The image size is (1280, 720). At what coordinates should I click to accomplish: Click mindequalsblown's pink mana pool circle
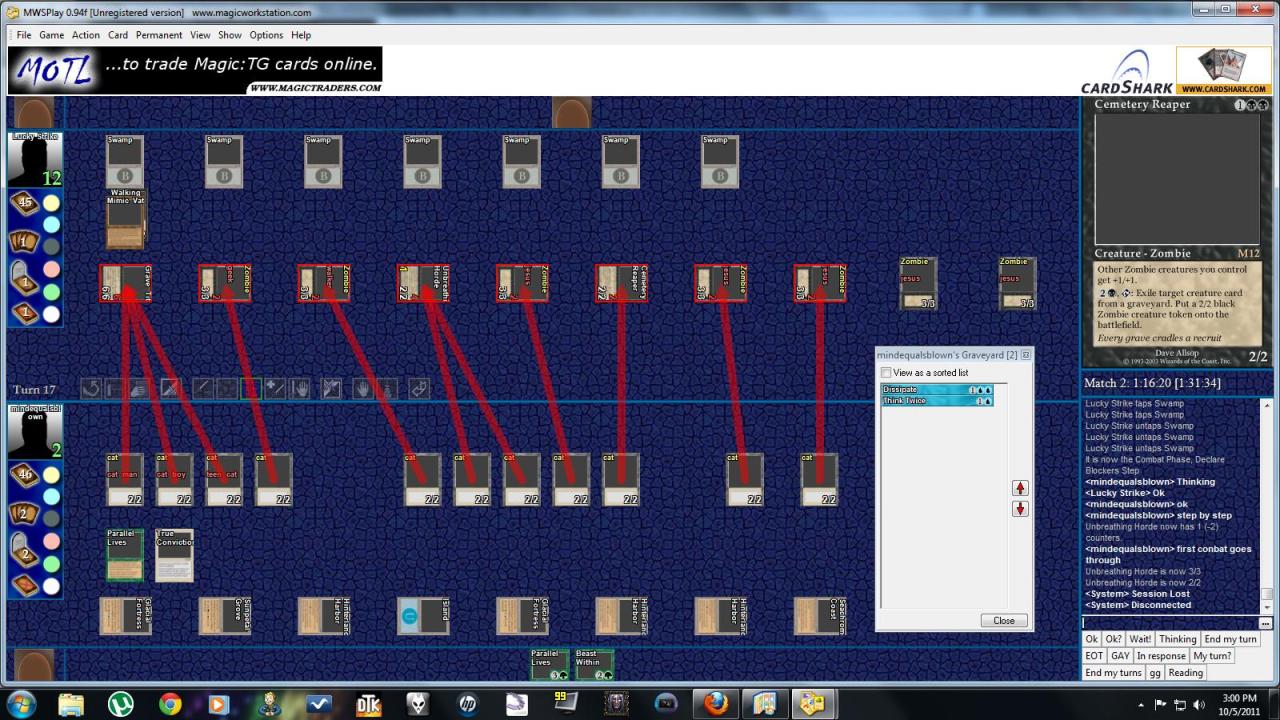(51, 541)
